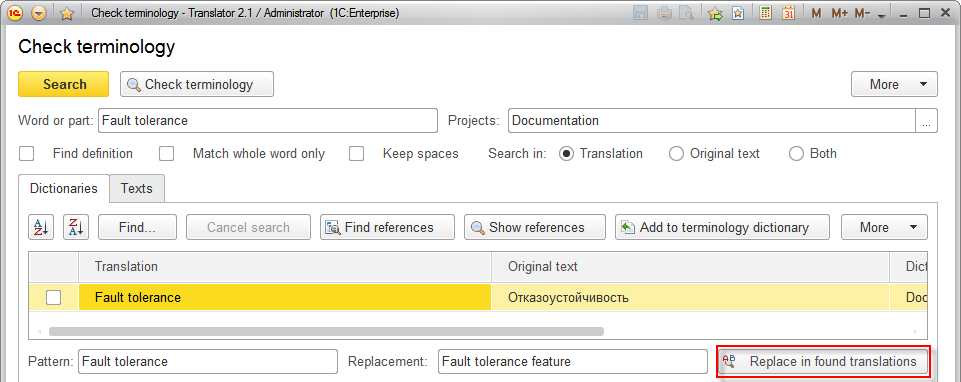Select the Translation radio button
Image resolution: width=961 pixels, height=382 pixels.
click(567, 154)
